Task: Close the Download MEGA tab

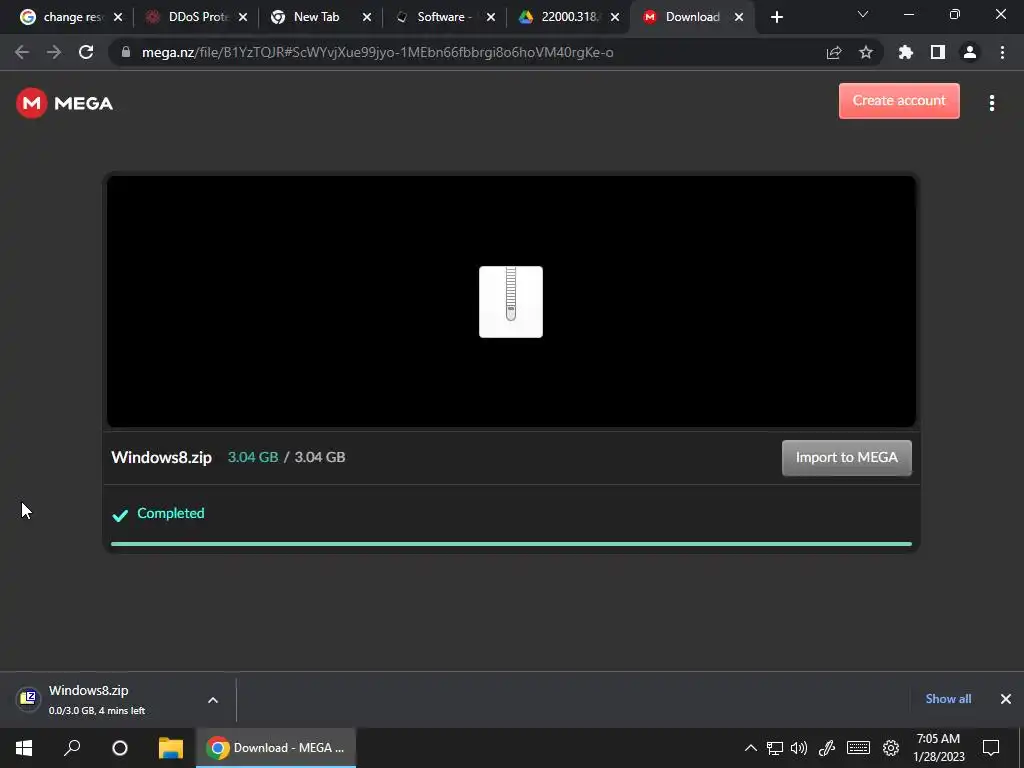Action: tap(739, 17)
